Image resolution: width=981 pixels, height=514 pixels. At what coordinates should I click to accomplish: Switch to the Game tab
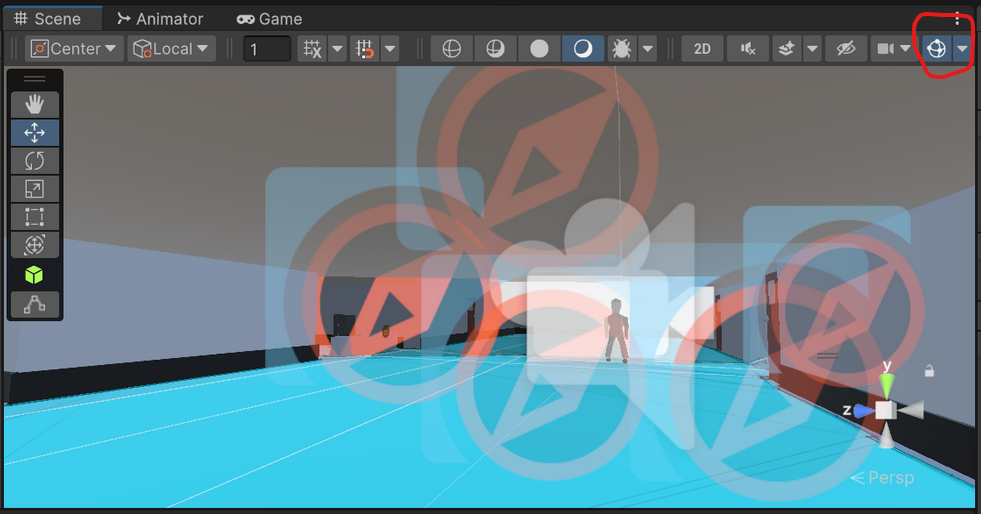tap(269, 19)
